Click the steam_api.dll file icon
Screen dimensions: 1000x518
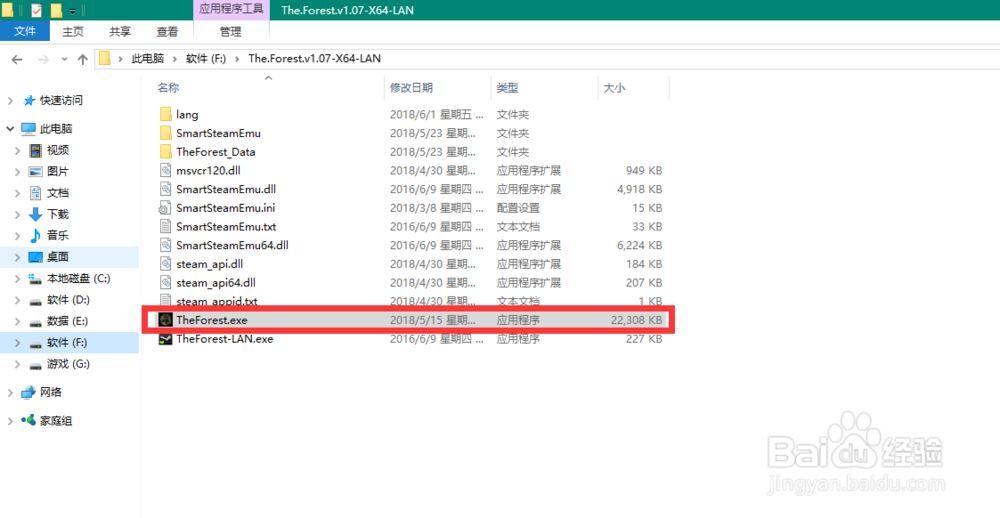[166, 263]
